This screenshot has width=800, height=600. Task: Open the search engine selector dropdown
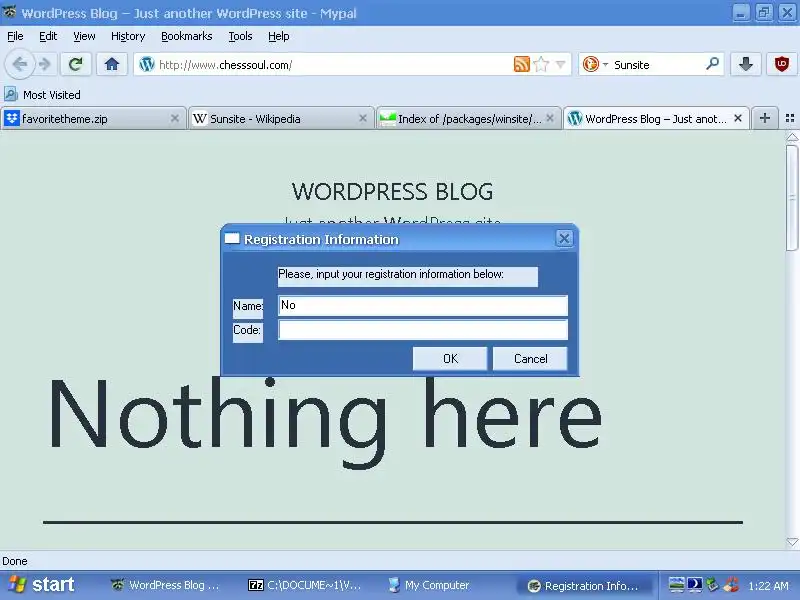pyautogui.click(x=595, y=64)
